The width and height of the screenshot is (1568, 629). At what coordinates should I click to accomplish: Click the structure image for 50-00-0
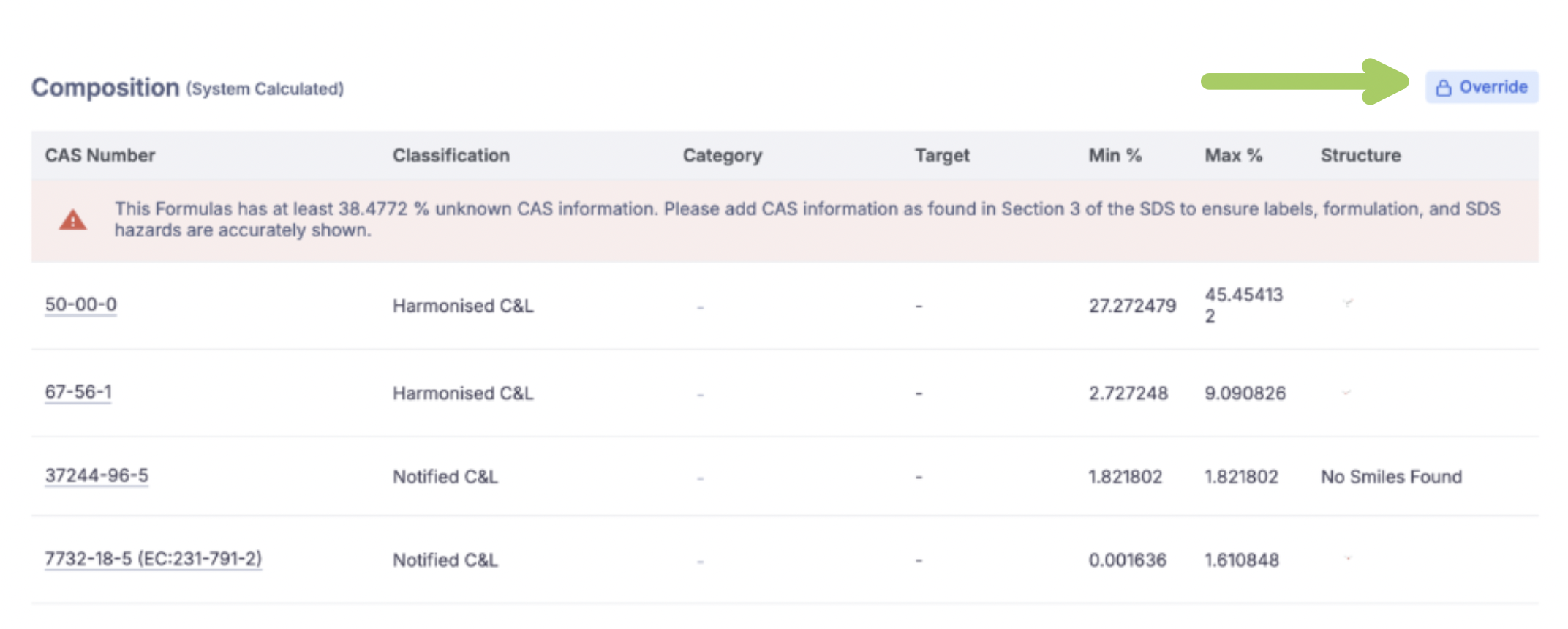click(1347, 303)
